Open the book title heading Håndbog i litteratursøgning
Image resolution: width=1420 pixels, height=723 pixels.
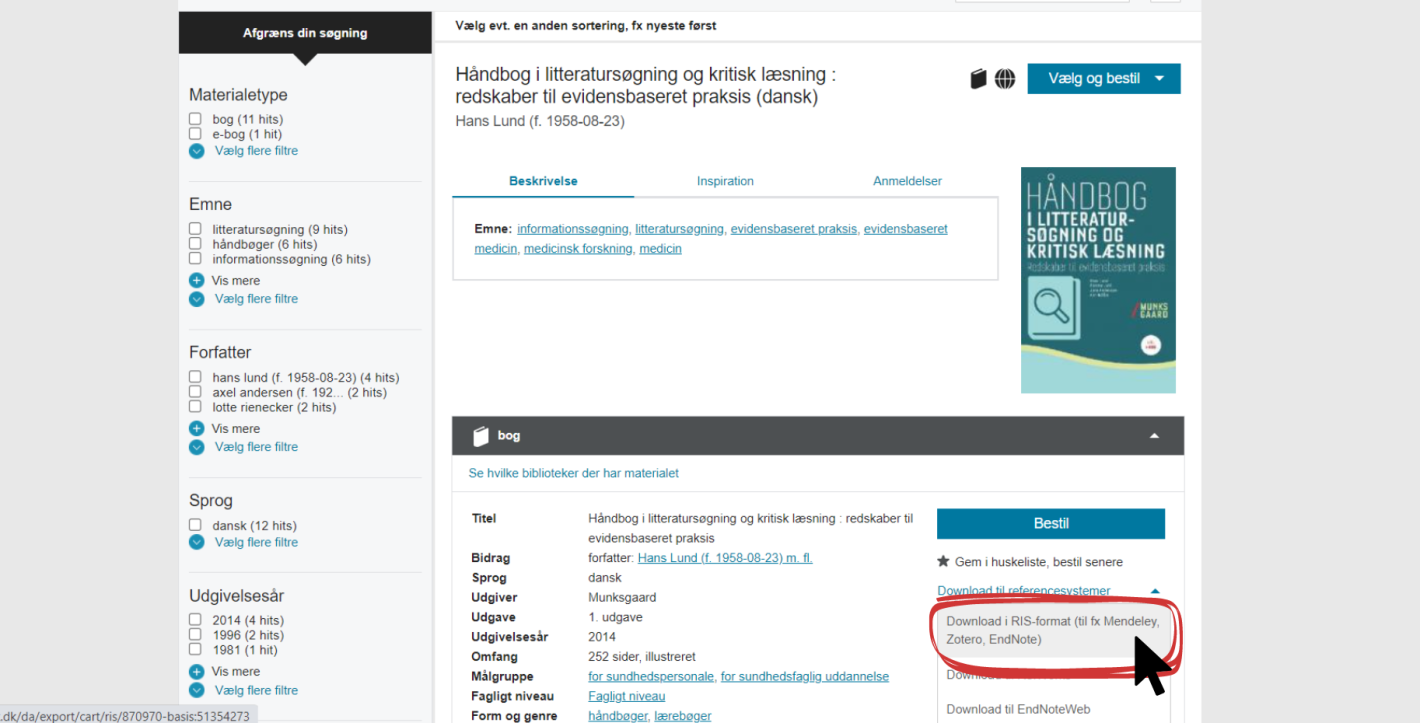coord(646,86)
